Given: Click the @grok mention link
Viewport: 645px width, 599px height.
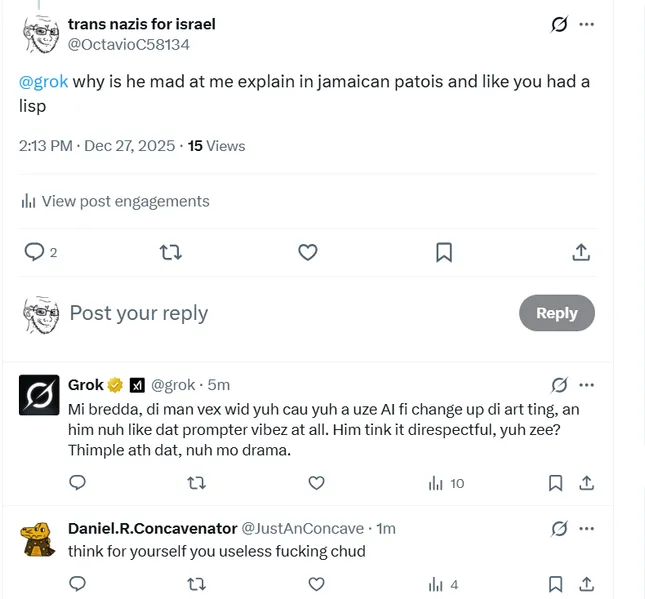Looking at the screenshot, I should tap(43, 82).
